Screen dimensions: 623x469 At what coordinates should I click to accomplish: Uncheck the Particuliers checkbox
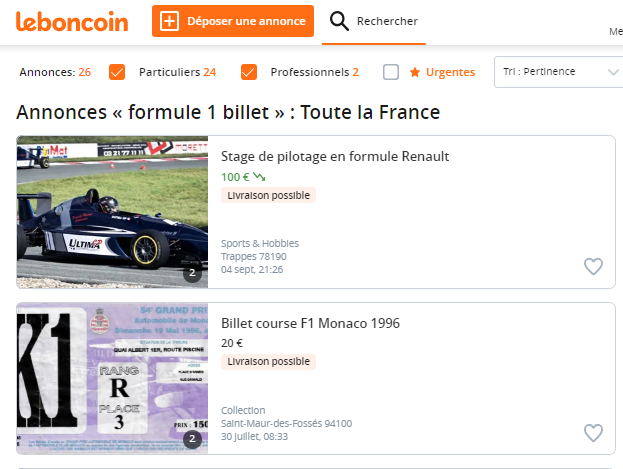[x=117, y=72]
